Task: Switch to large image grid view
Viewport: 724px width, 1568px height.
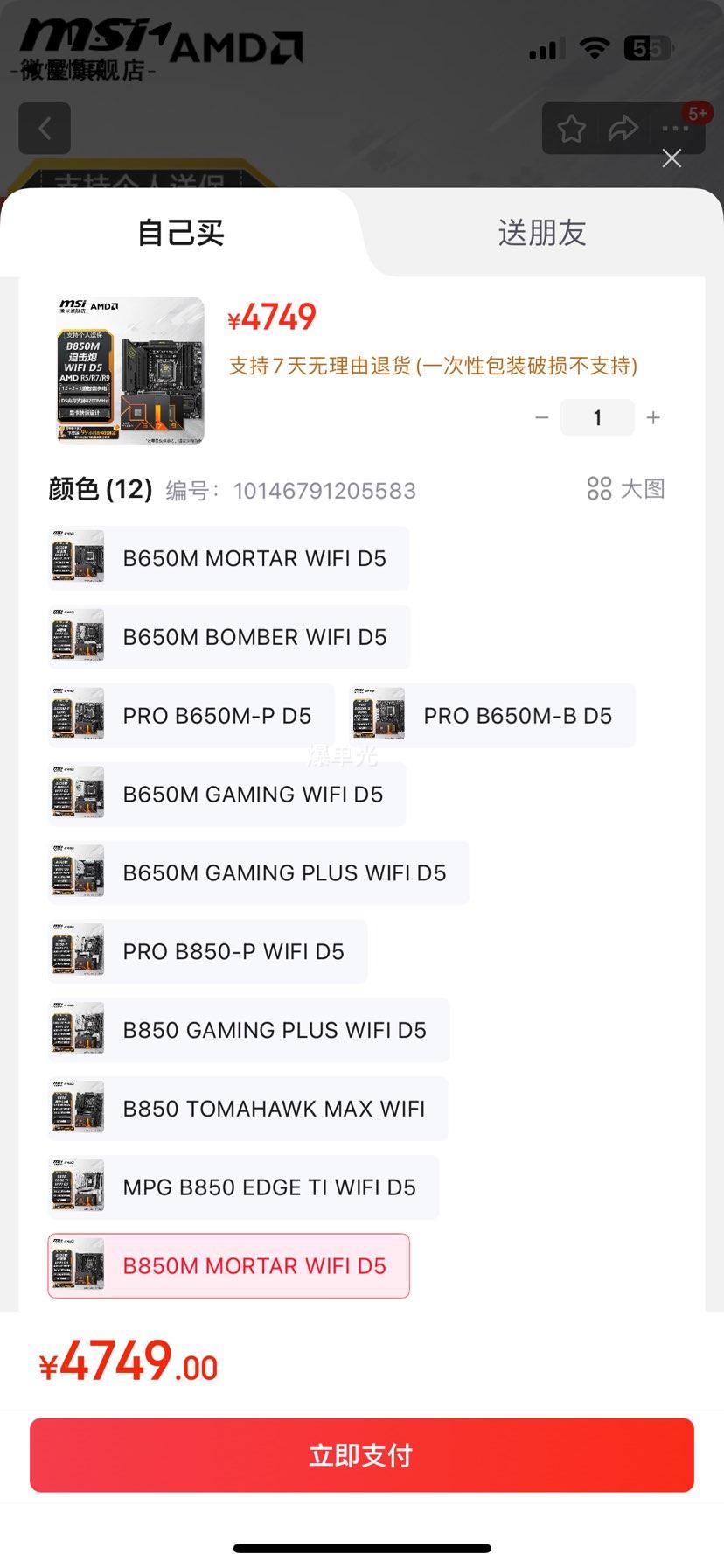Action: pos(626,488)
